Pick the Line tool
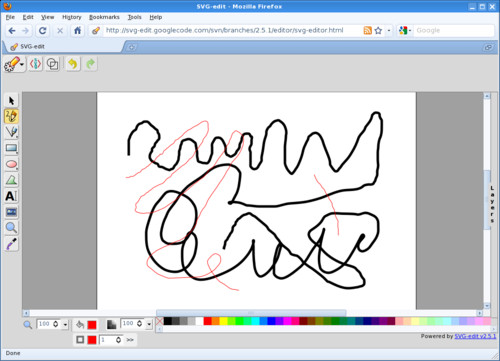 point(11,132)
